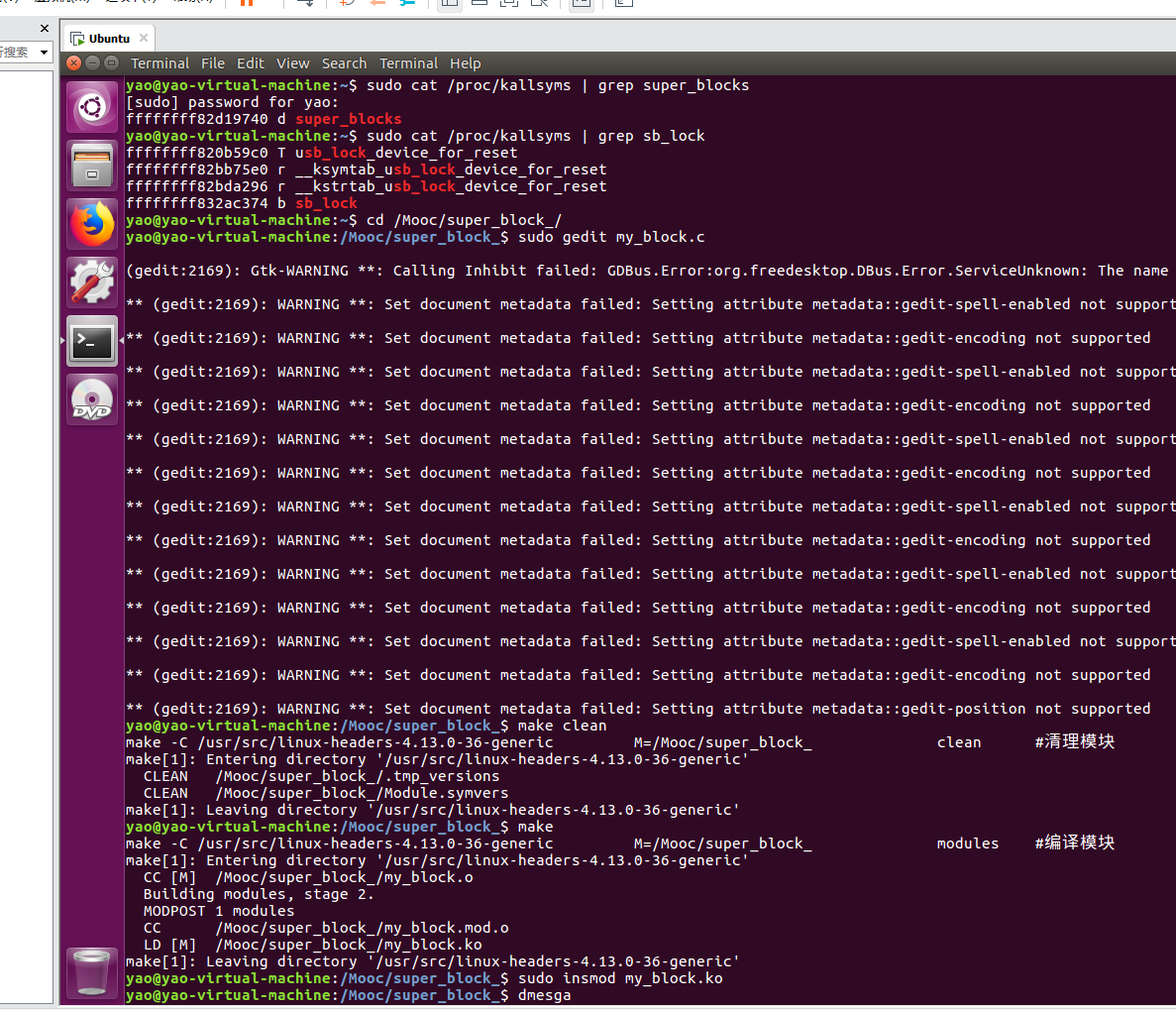Open Firefox from the Ubuntu dock

[x=91, y=223]
